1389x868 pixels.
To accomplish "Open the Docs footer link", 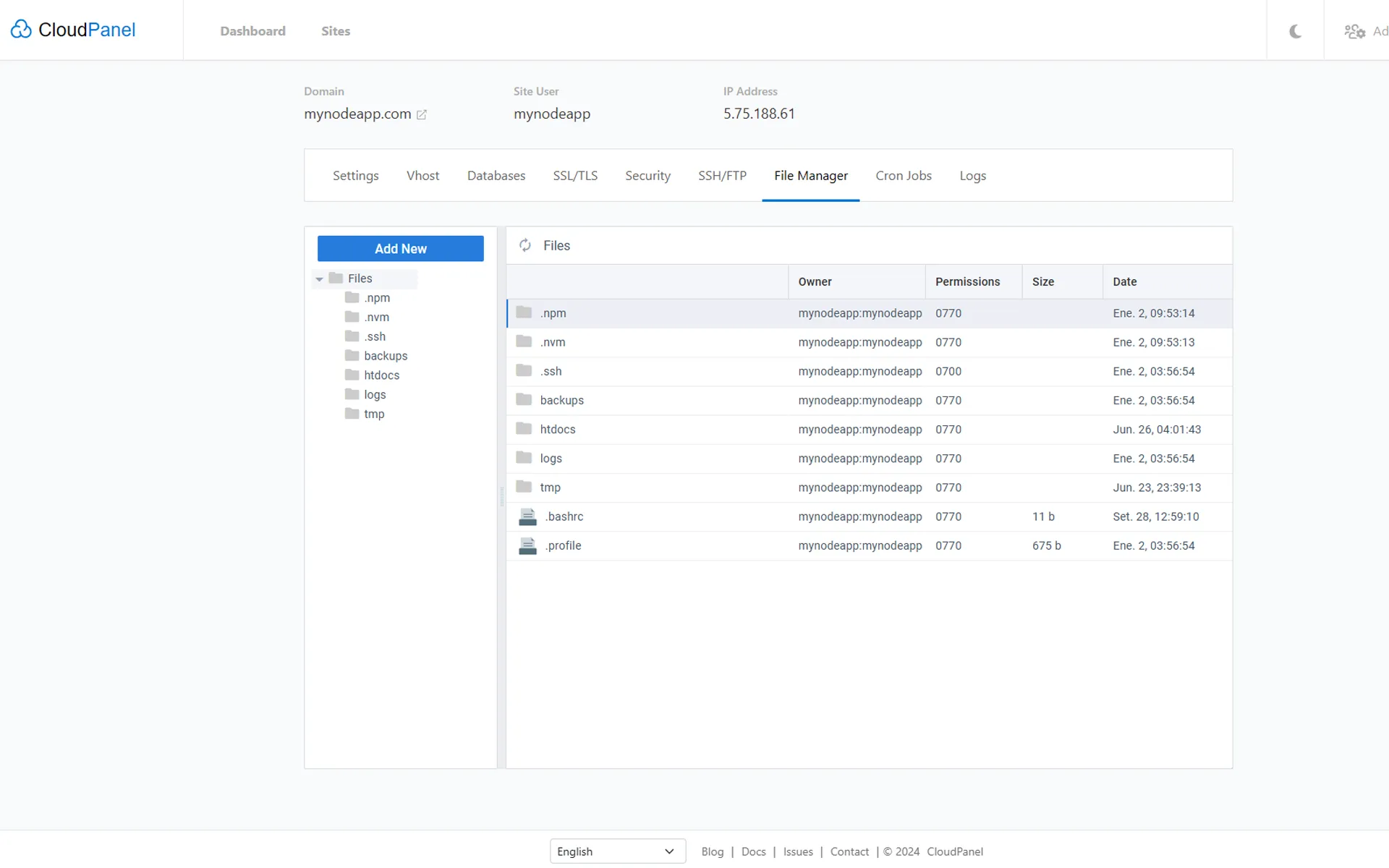I will coord(753,851).
